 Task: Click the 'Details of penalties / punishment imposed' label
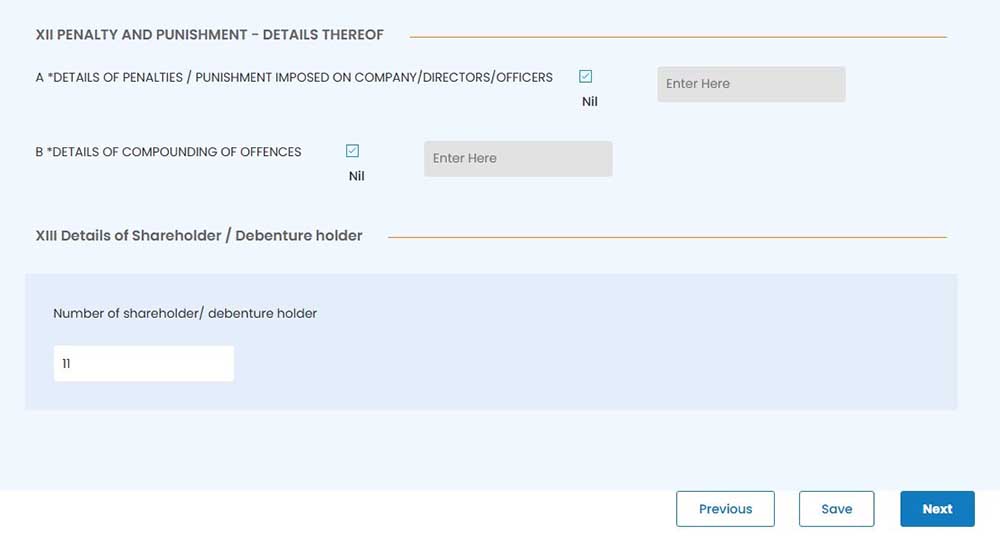[294, 77]
